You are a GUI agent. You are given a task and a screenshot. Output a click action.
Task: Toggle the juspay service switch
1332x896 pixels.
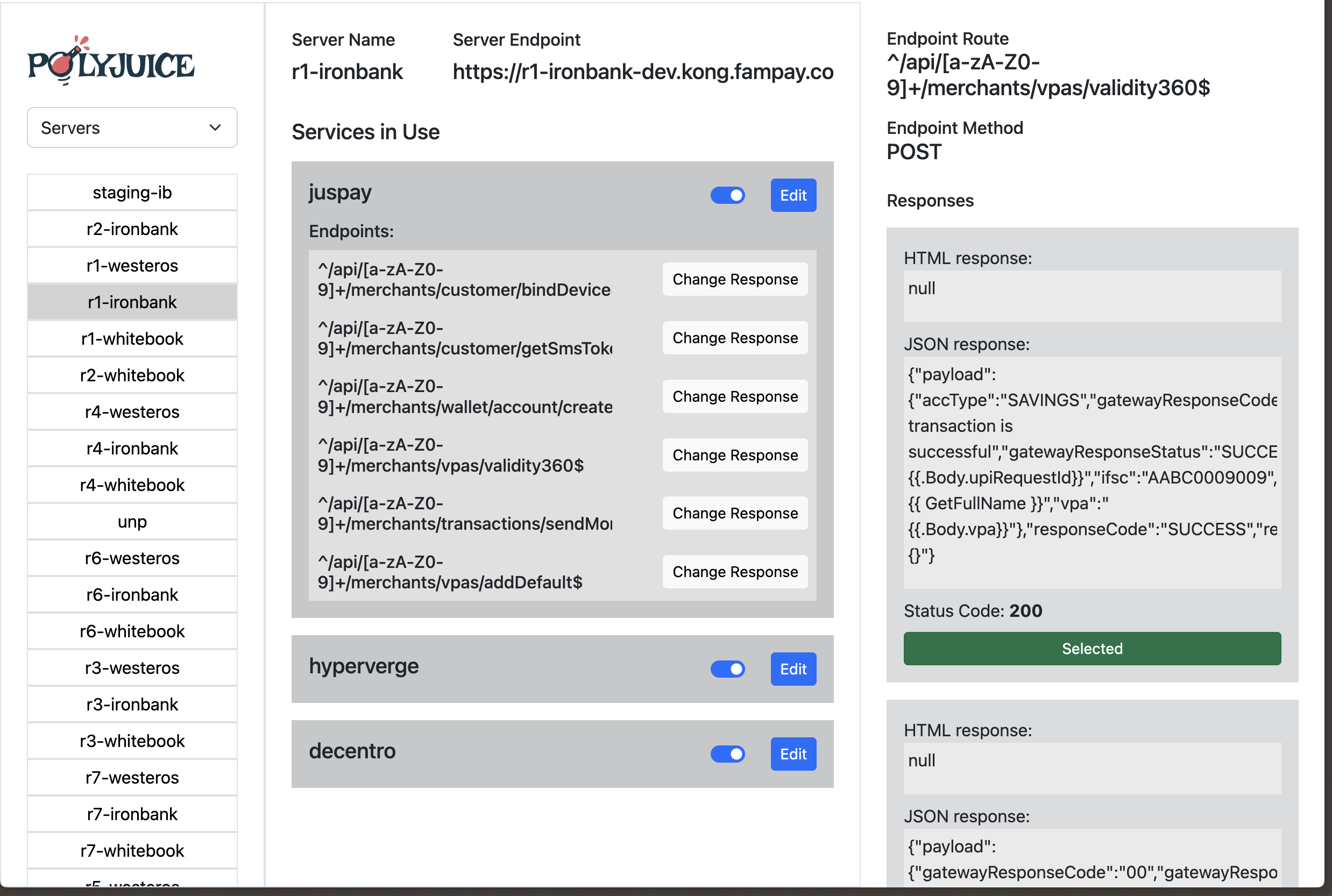(727, 195)
